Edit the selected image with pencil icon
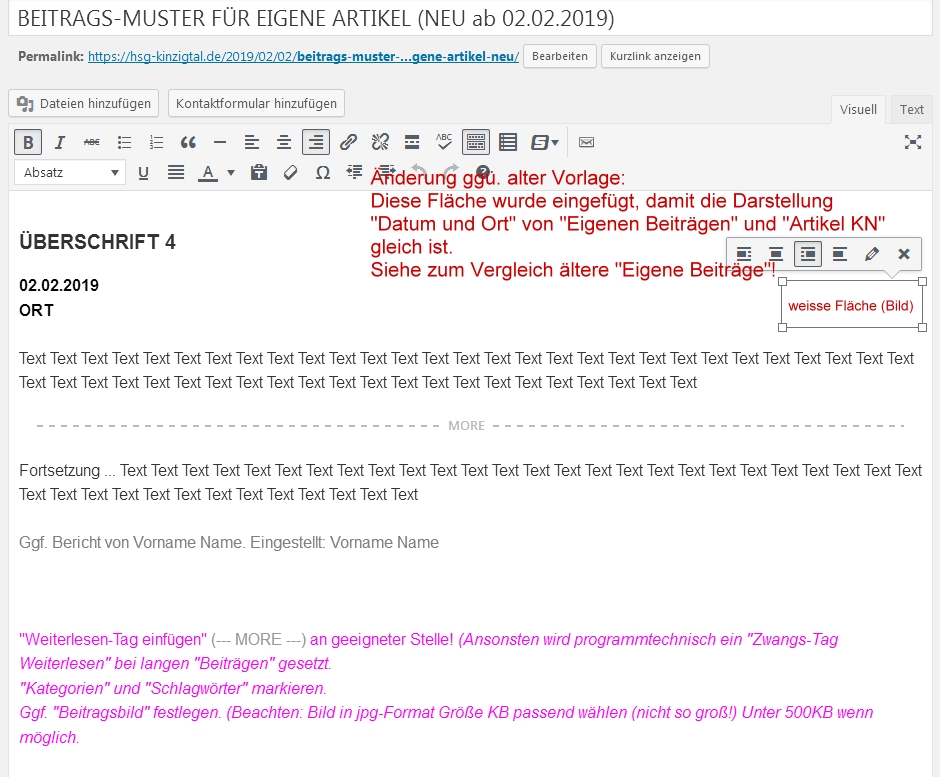The width and height of the screenshot is (940, 777). tap(871, 254)
